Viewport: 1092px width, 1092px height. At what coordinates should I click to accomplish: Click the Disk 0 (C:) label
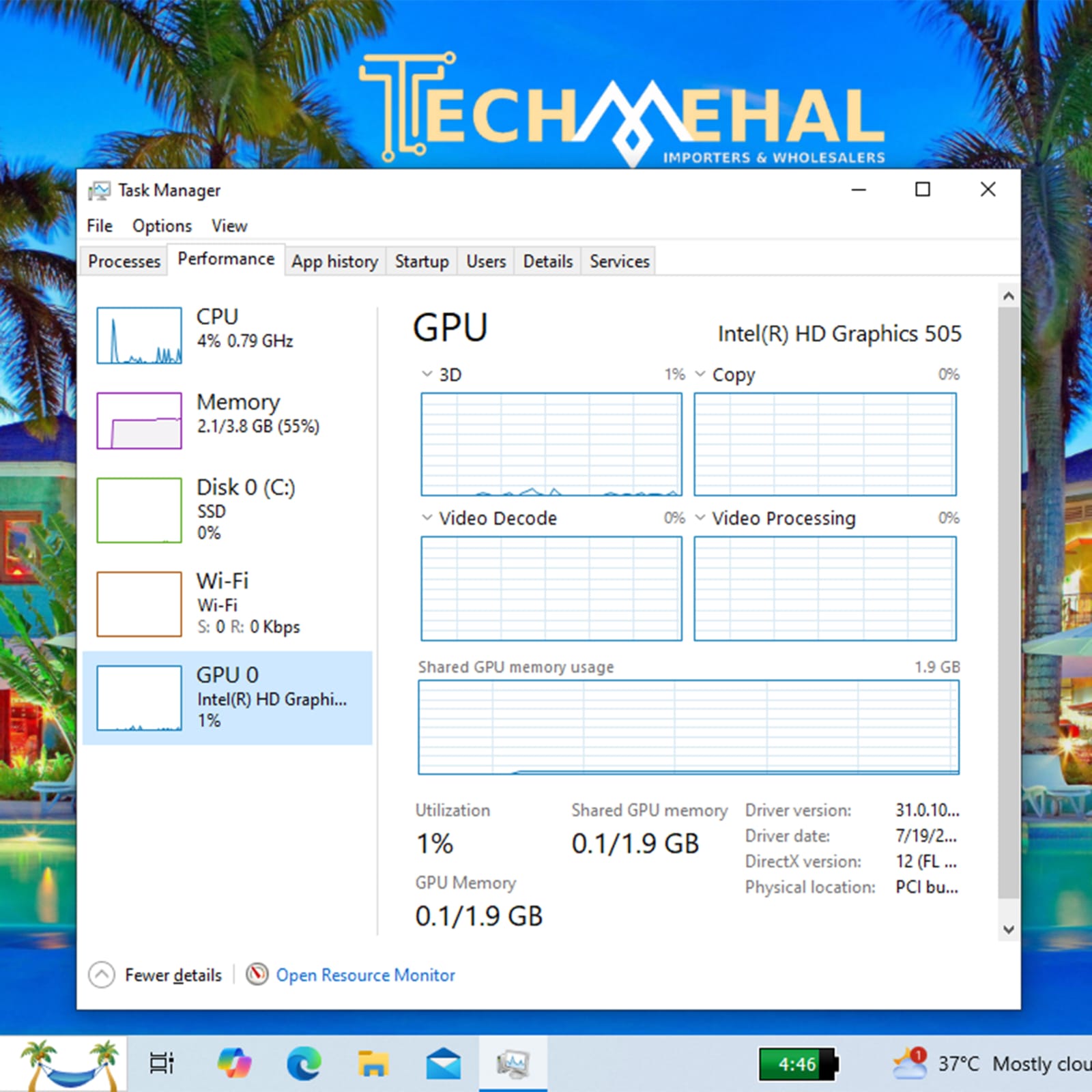pyautogui.click(x=246, y=487)
